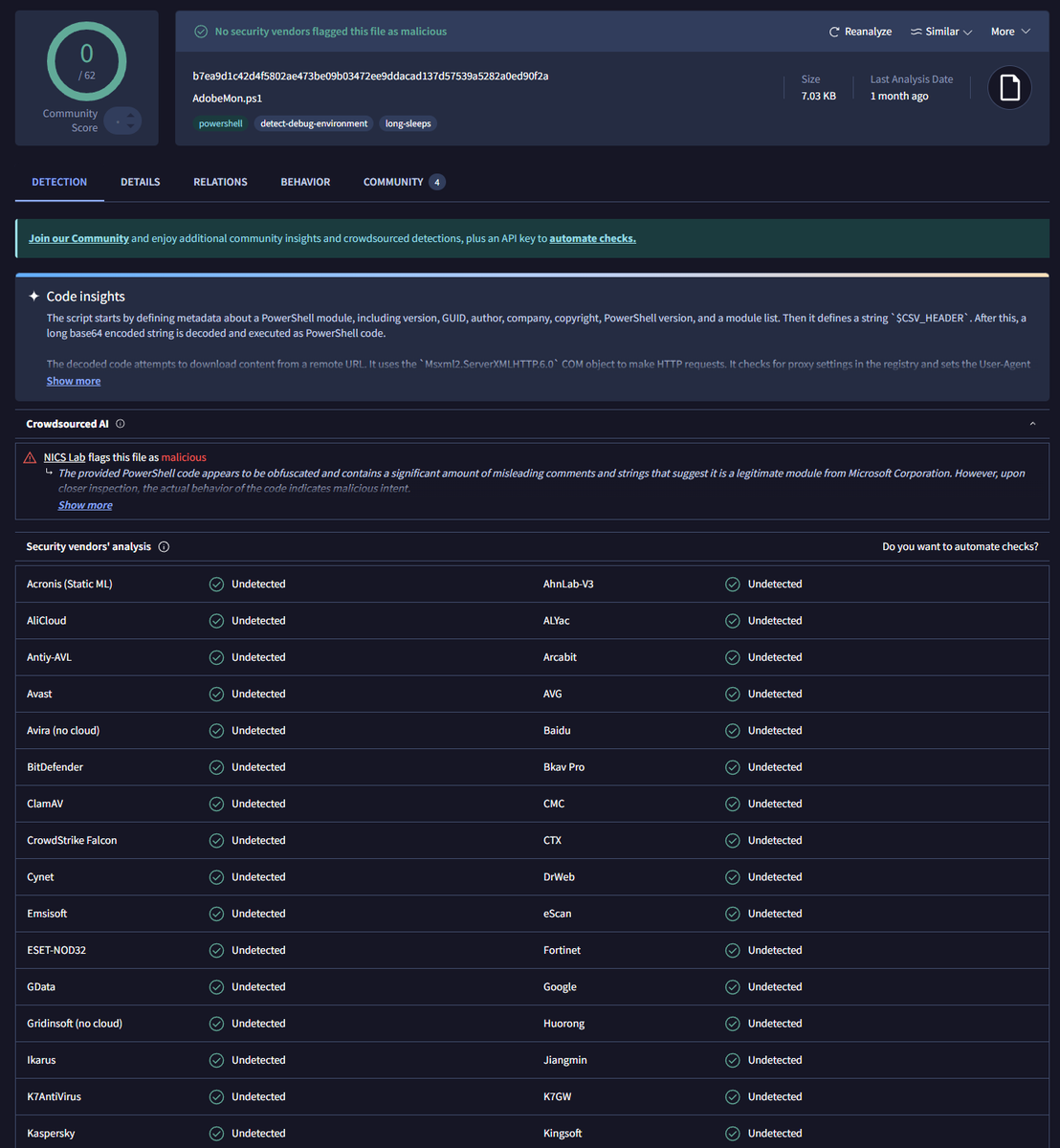Image resolution: width=1060 pixels, height=1148 pixels.
Task: Click the file type document icon
Action: coord(1009,88)
